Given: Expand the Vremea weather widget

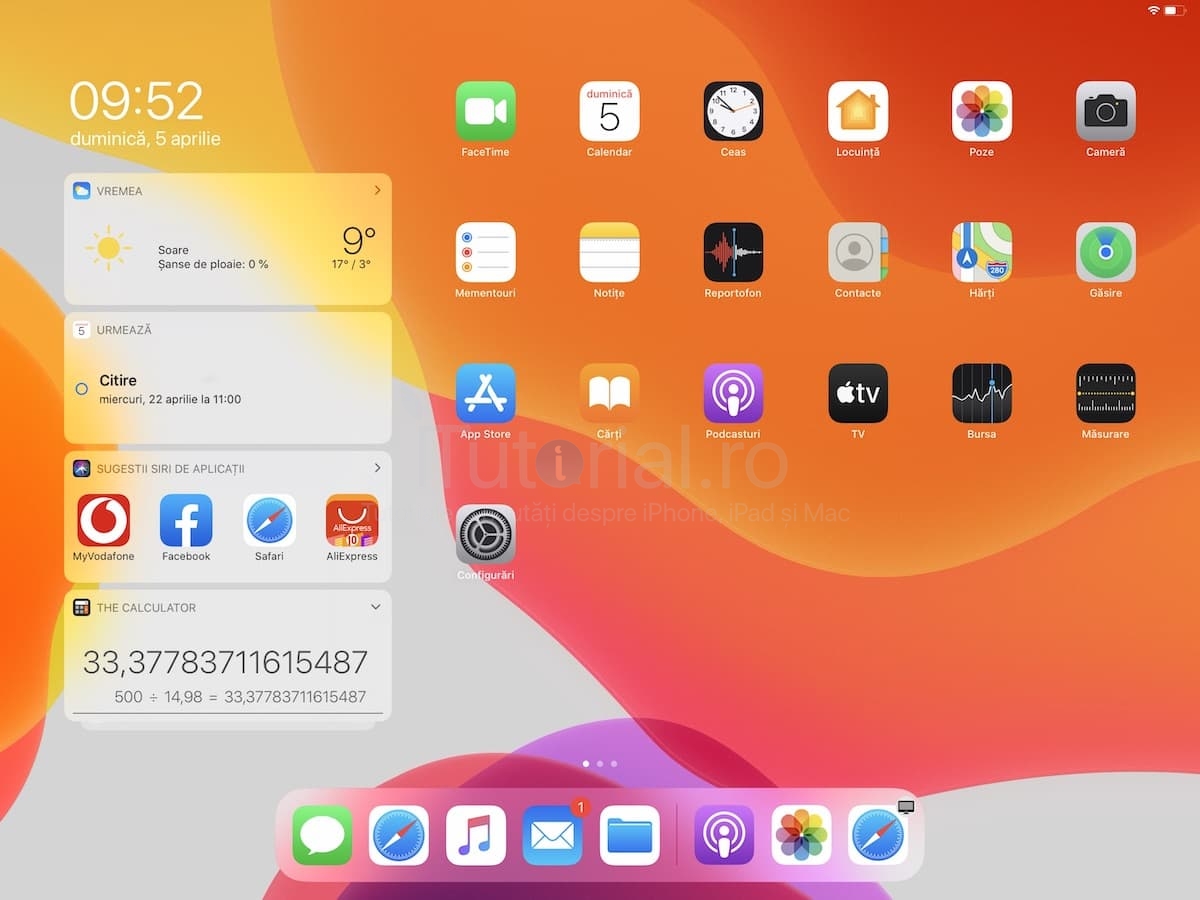Looking at the screenshot, I should 377,190.
